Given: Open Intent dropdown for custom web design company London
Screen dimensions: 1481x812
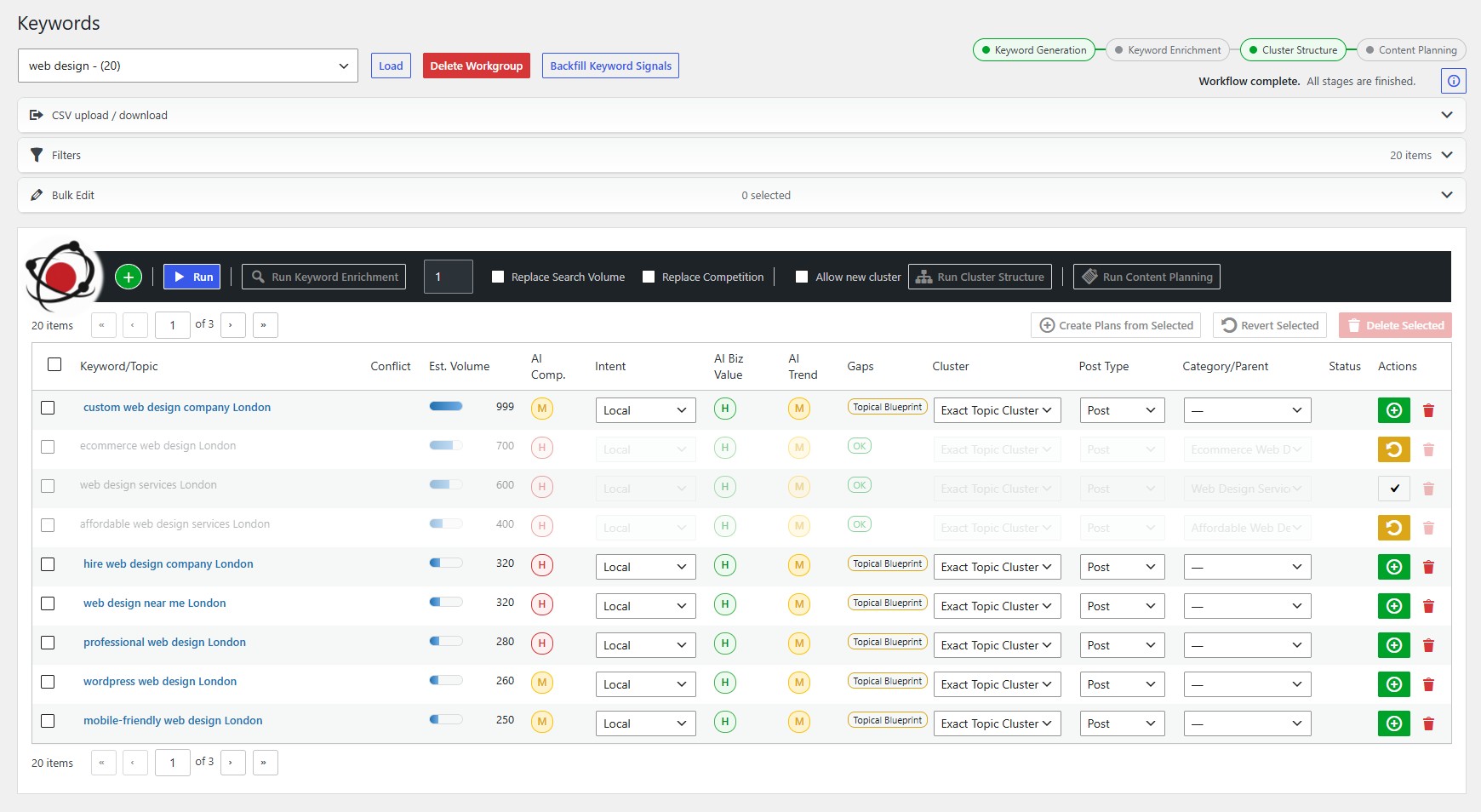Looking at the screenshot, I should tap(645, 410).
